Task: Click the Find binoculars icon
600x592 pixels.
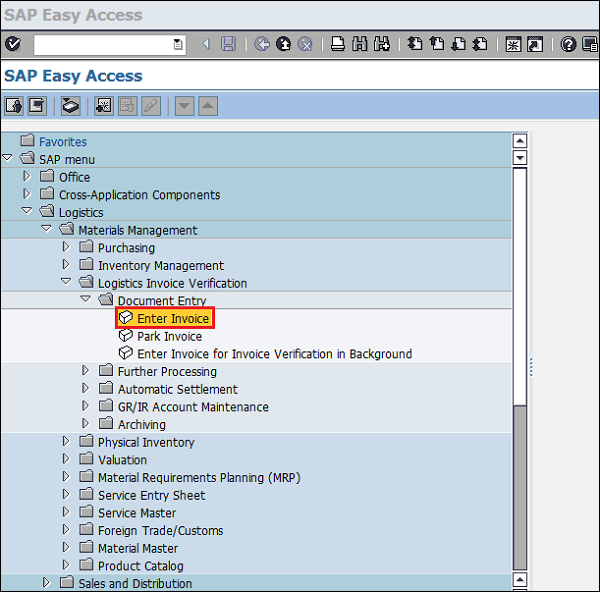Action: tap(360, 44)
